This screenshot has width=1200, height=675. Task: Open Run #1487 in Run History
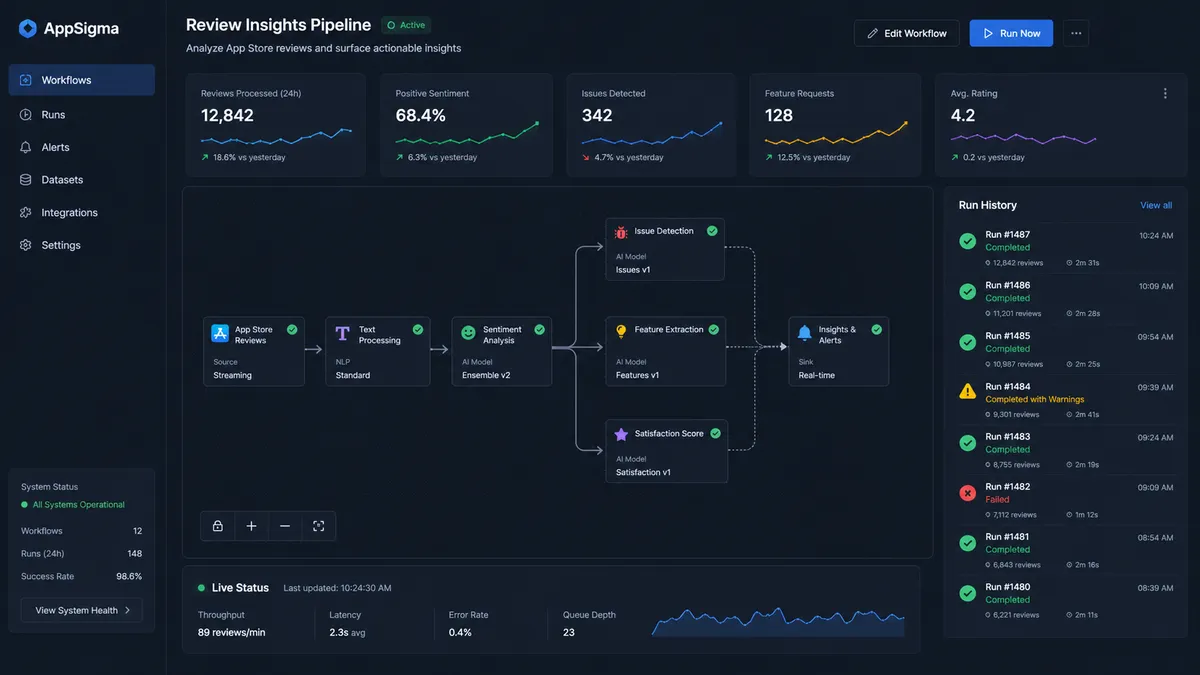click(x=1066, y=248)
